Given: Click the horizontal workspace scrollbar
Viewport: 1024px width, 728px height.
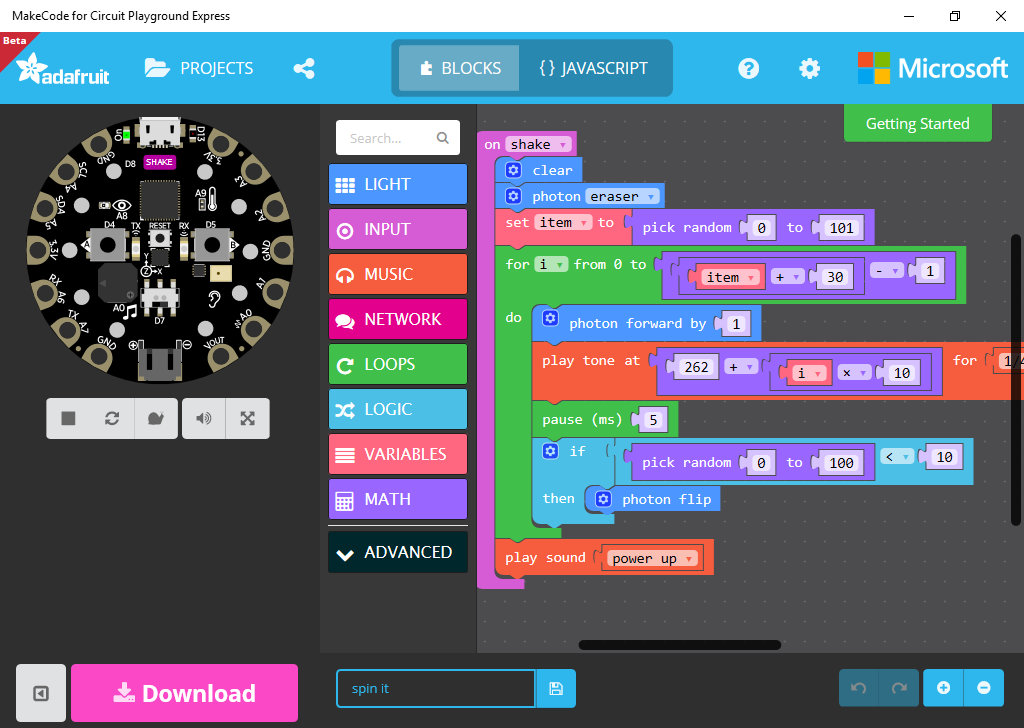Looking at the screenshot, I should 680,645.
